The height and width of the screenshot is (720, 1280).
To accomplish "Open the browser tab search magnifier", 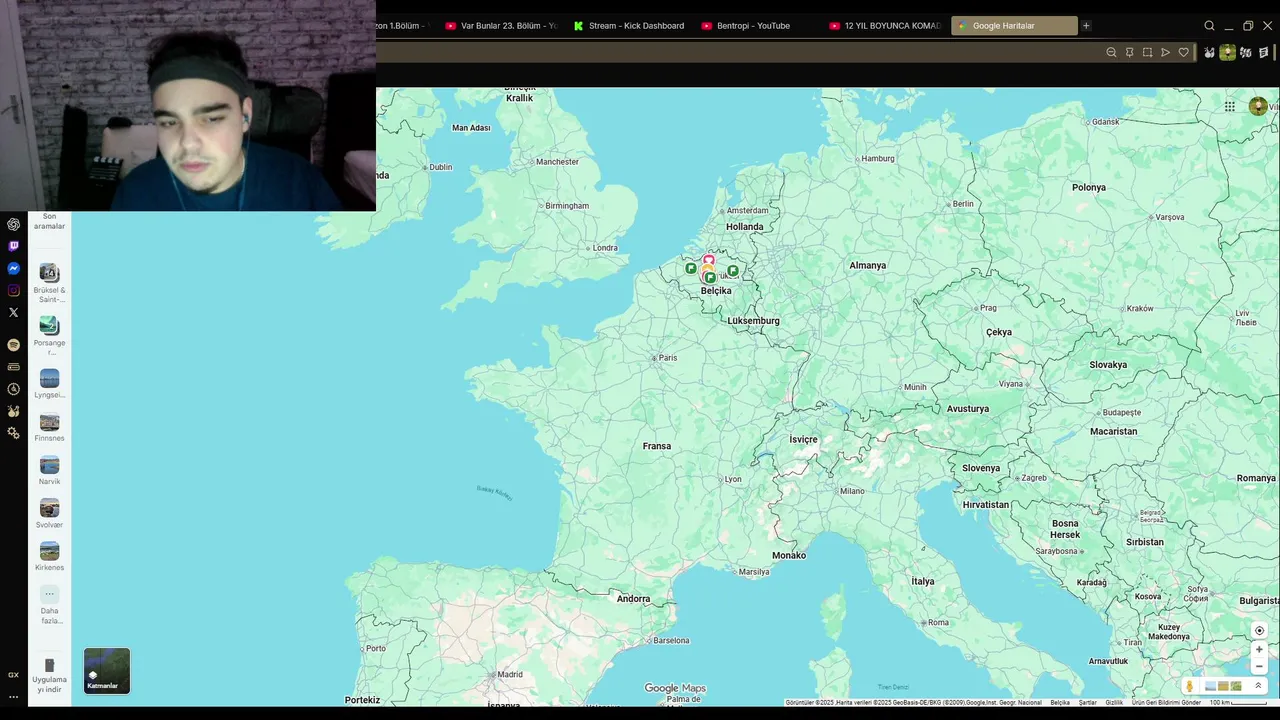I will pos(1209,26).
